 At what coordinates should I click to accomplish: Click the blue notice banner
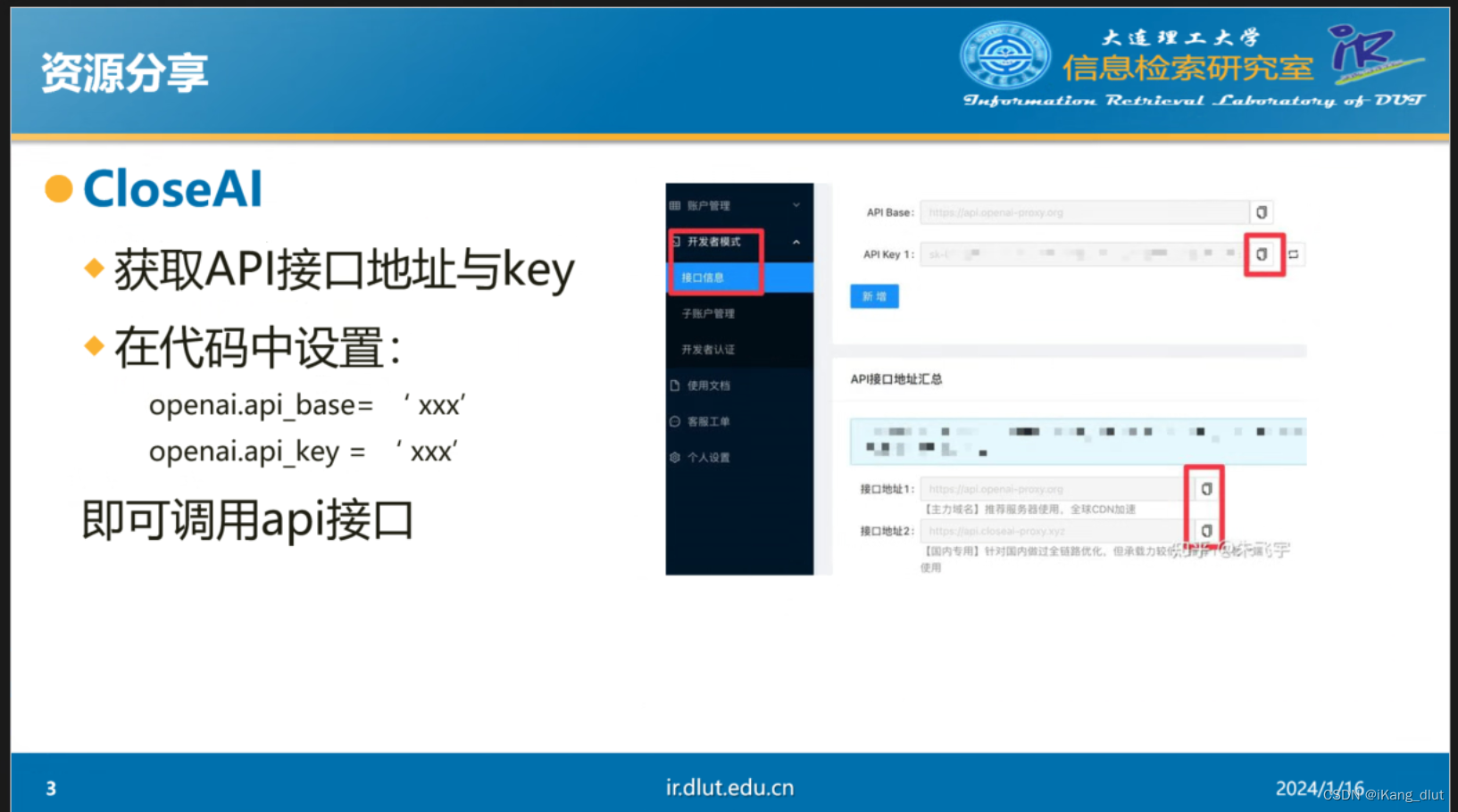pyautogui.click(x=1078, y=441)
